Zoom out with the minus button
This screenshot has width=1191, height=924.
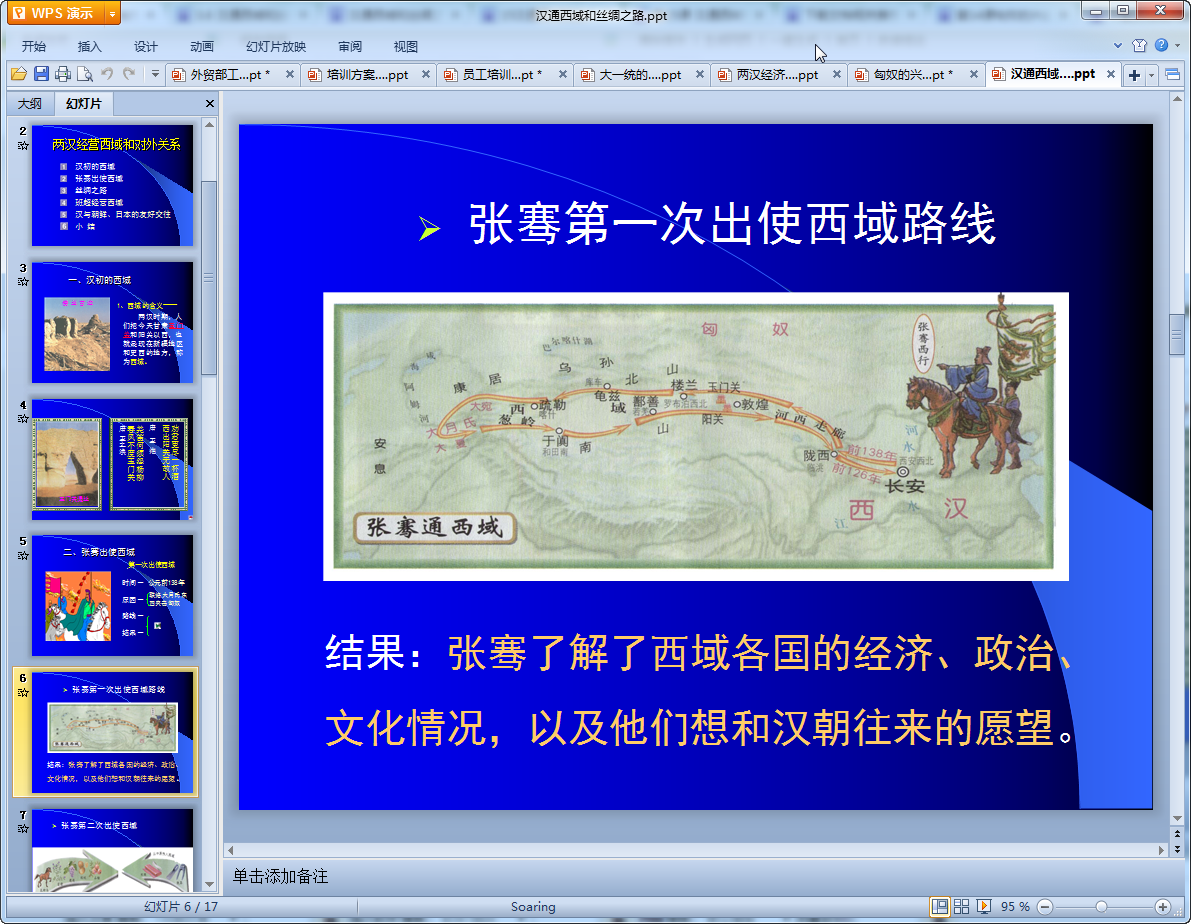[x=1045, y=907]
